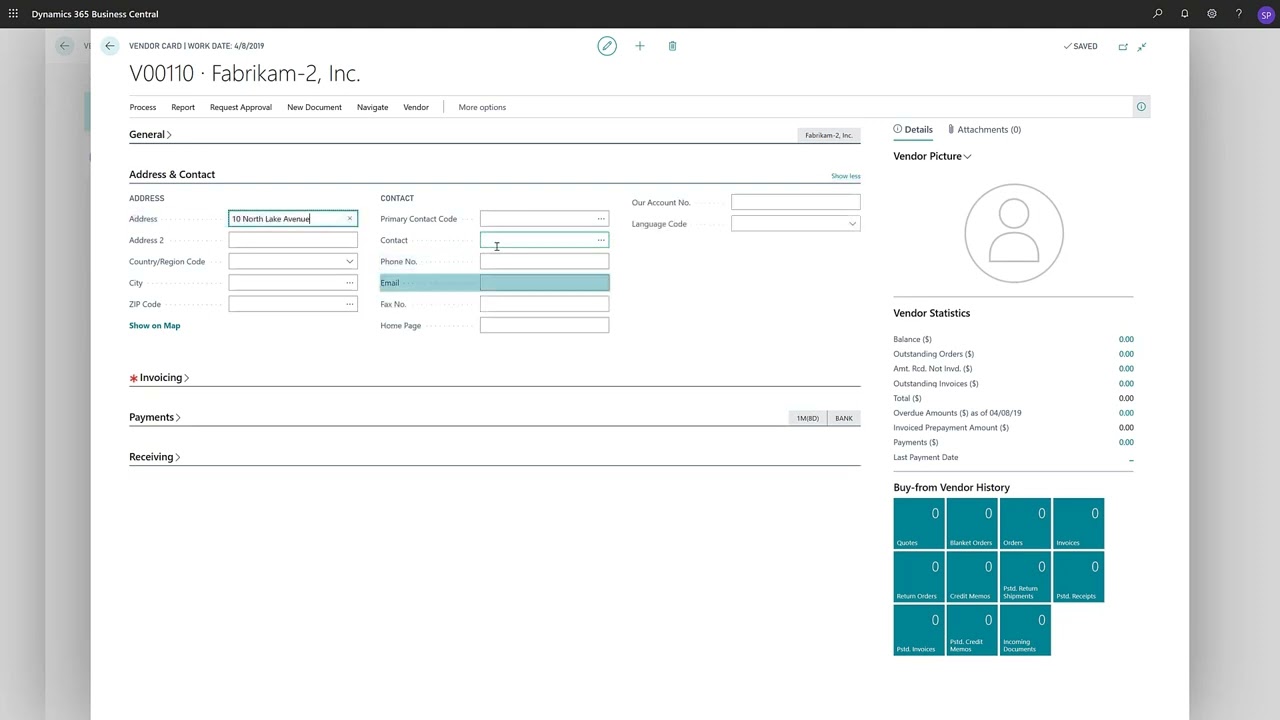1280x720 pixels.
Task: Click More options
Action: click(482, 107)
